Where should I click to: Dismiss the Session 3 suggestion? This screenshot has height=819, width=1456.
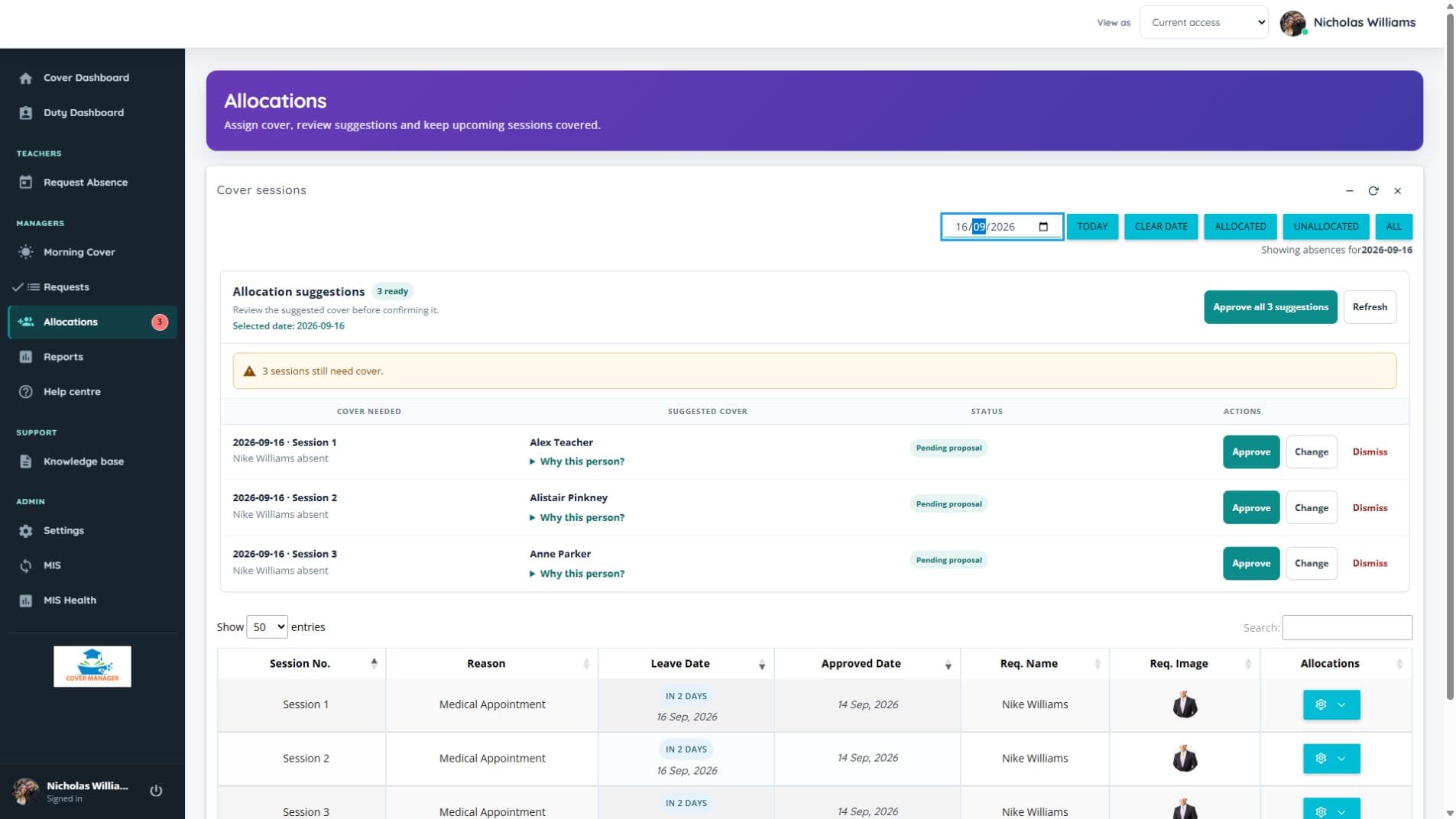coord(1370,564)
